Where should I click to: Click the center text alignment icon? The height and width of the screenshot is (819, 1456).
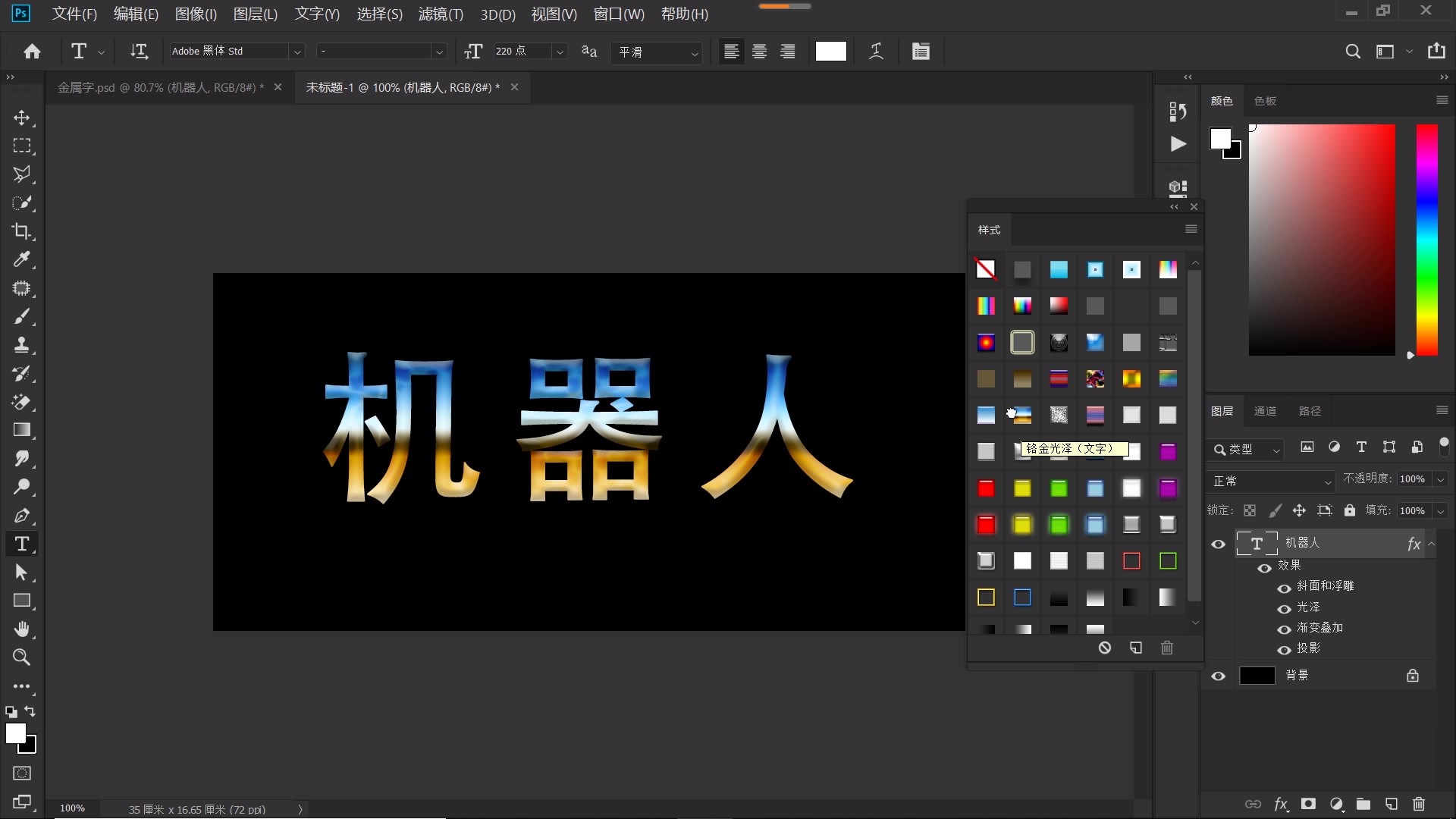pyautogui.click(x=759, y=51)
